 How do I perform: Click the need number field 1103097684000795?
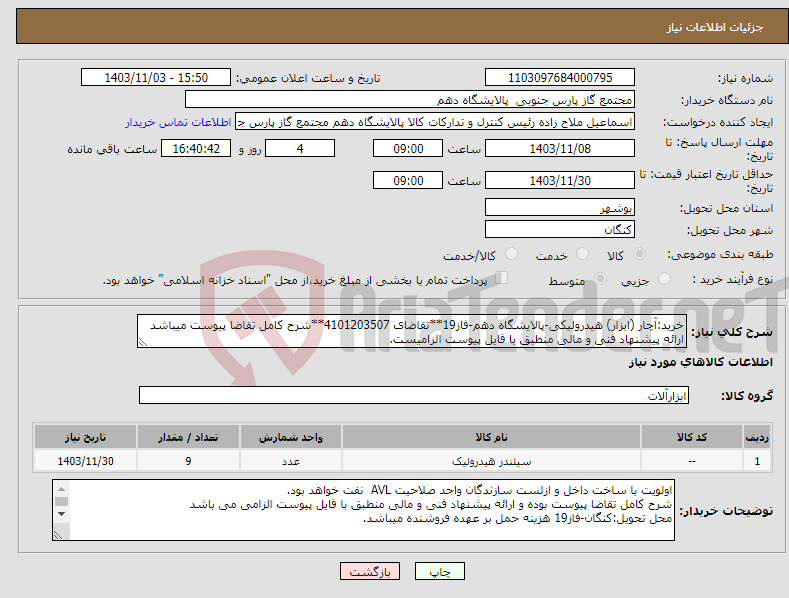560,78
